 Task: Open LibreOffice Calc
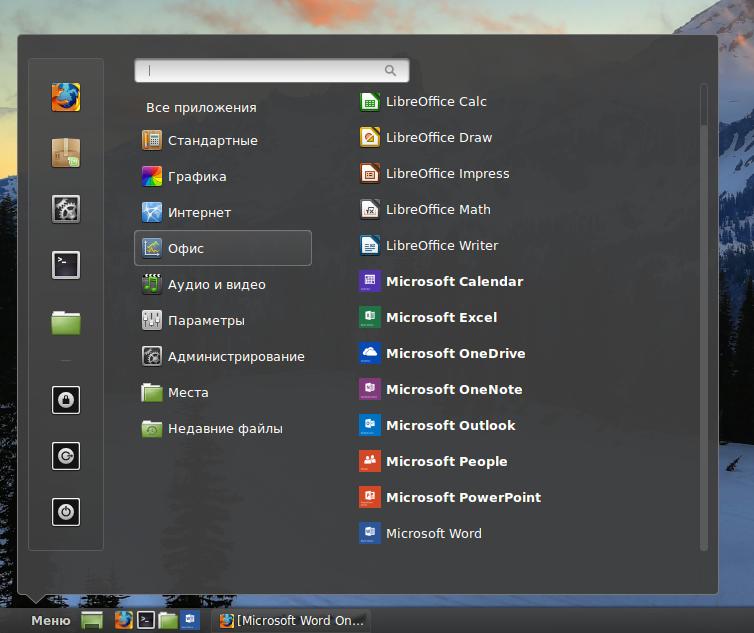(x=423, y=101)
